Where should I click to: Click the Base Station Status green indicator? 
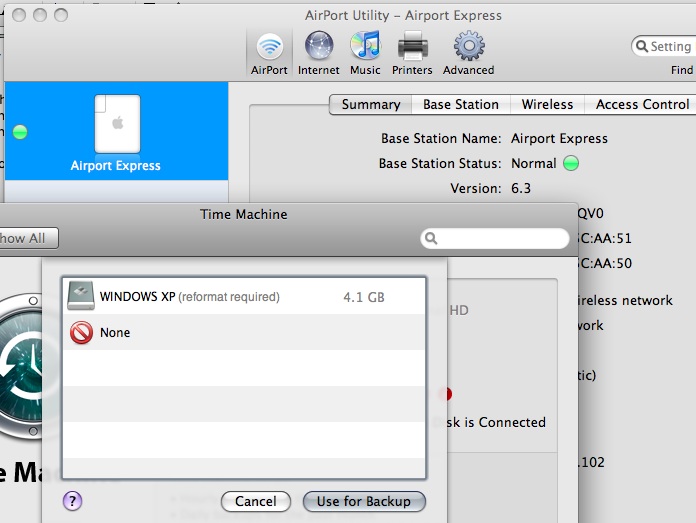(571, 163)
